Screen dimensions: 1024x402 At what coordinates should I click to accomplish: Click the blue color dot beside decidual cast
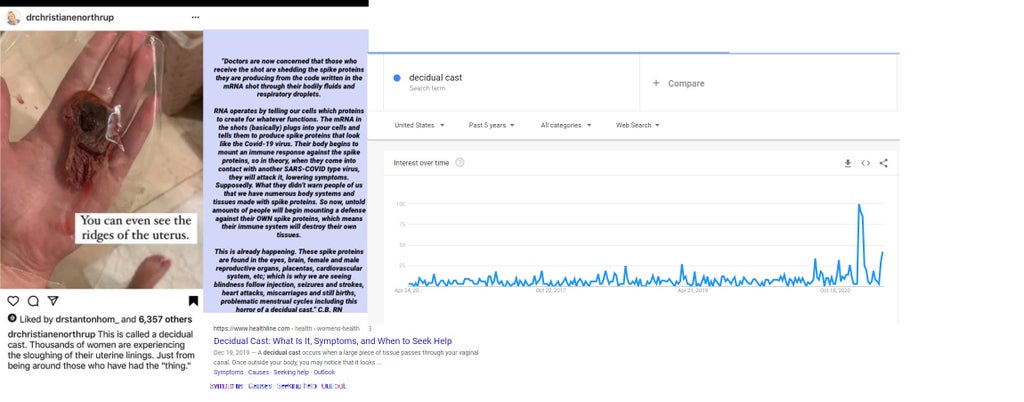(x=397, y=78)
